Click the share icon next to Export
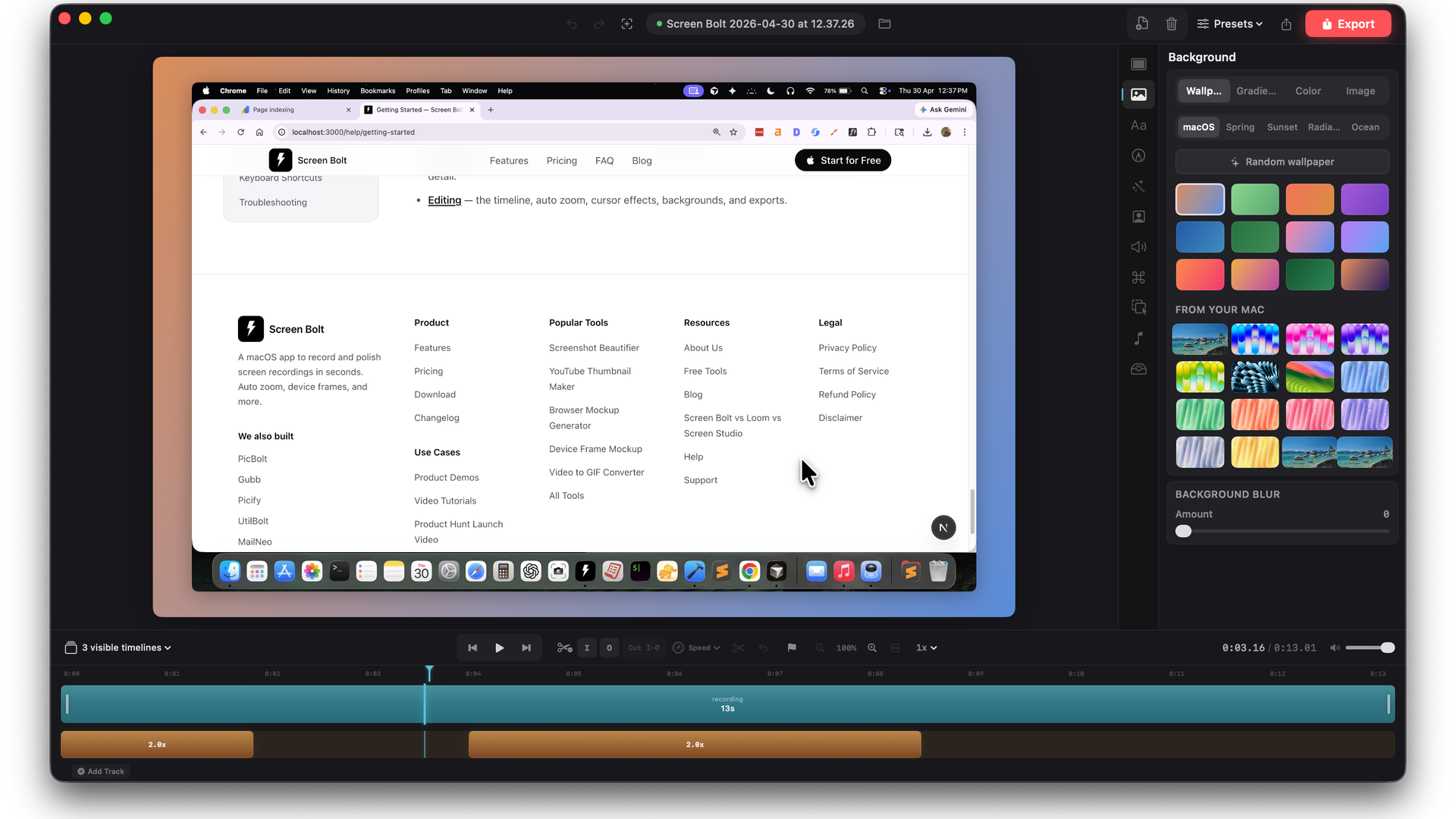The width and height of the screenshot is (1456, 819). click(1286, 24)
